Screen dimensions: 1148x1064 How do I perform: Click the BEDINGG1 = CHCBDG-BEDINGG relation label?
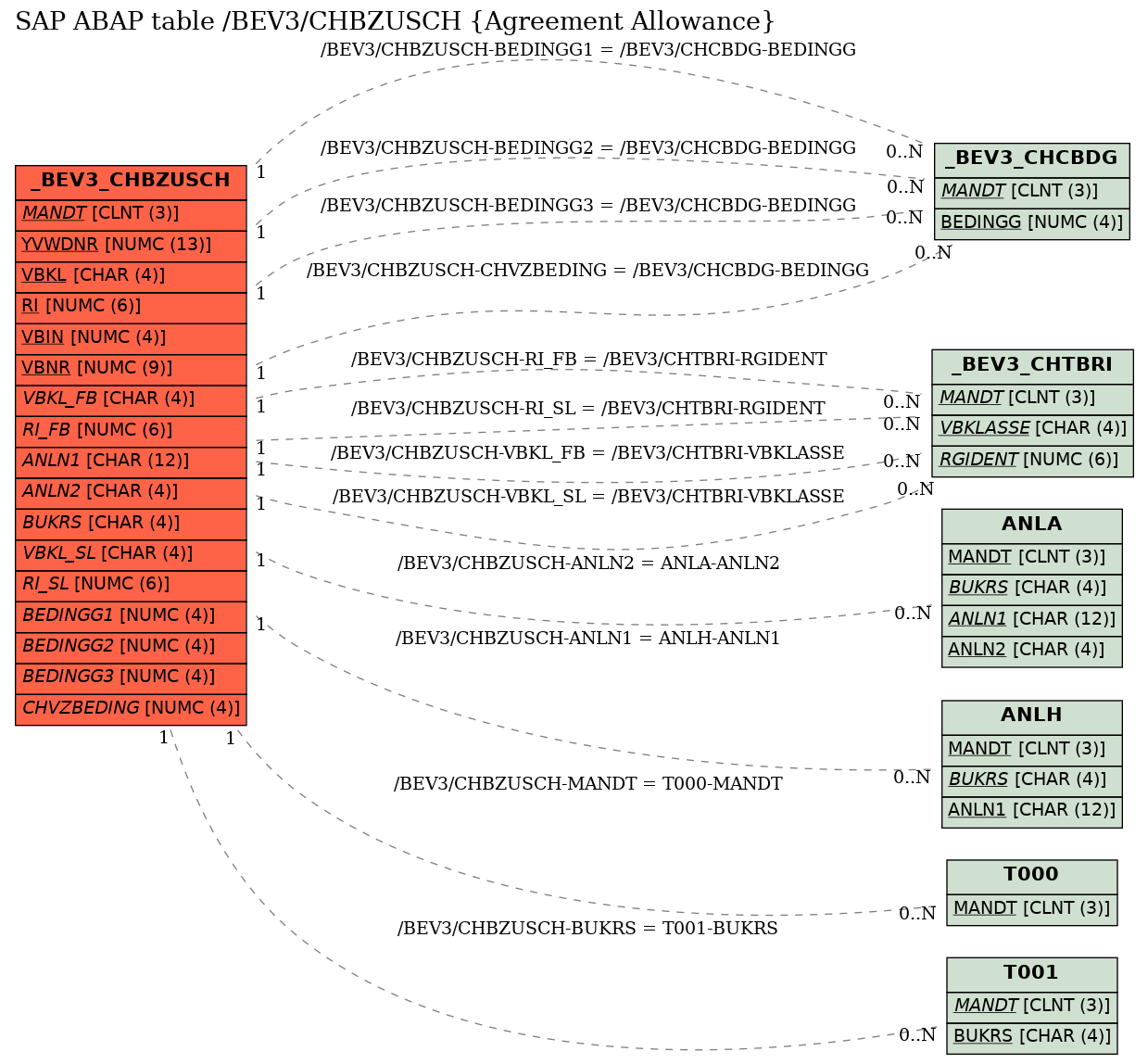[x=588, y=50]
